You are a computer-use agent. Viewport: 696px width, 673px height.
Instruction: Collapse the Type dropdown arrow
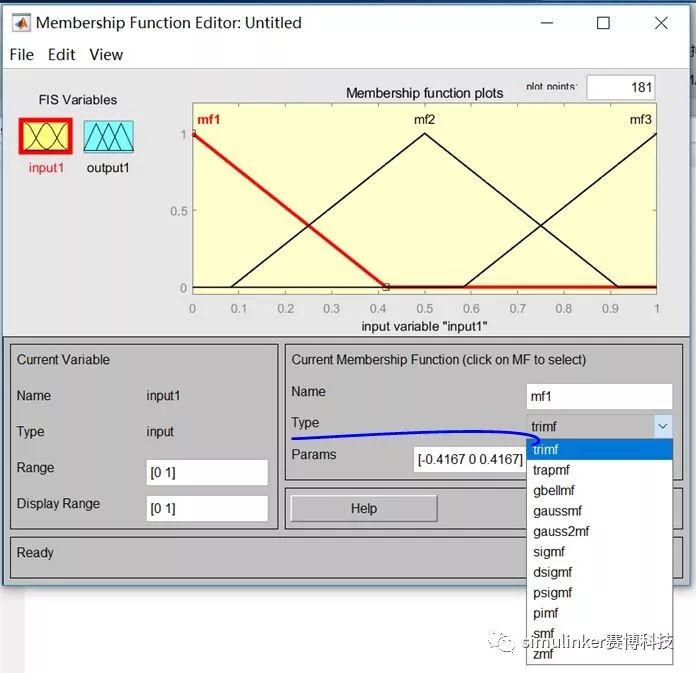click(662, 426)
